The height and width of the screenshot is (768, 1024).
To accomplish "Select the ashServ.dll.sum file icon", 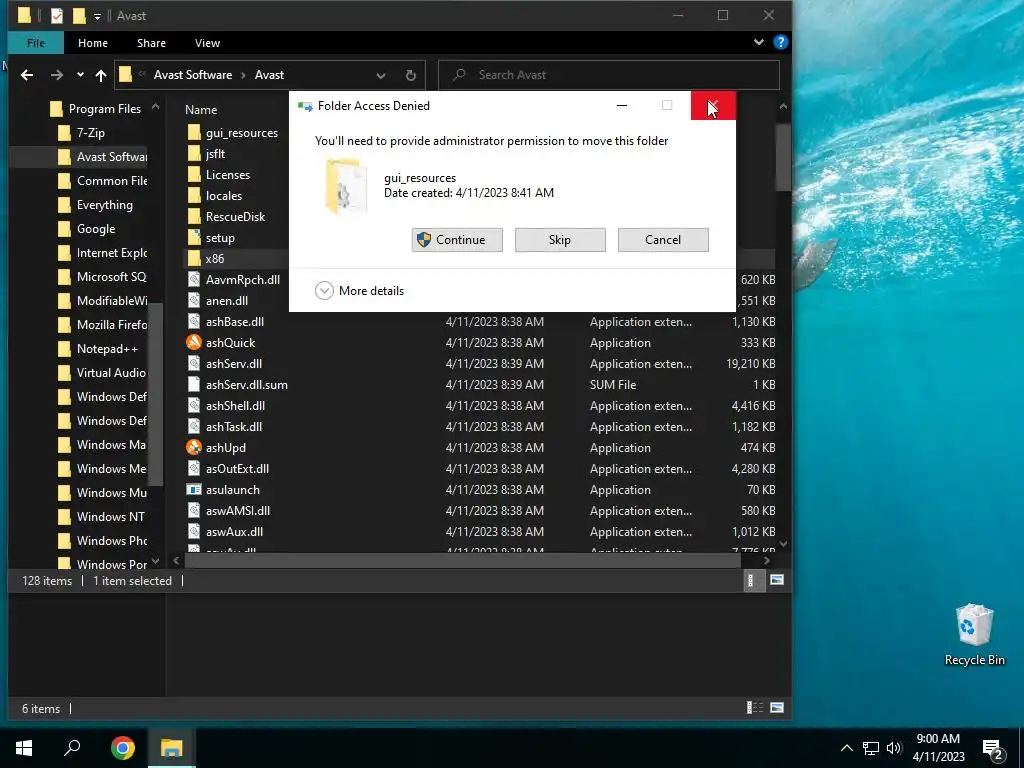I will click(194, 385).
